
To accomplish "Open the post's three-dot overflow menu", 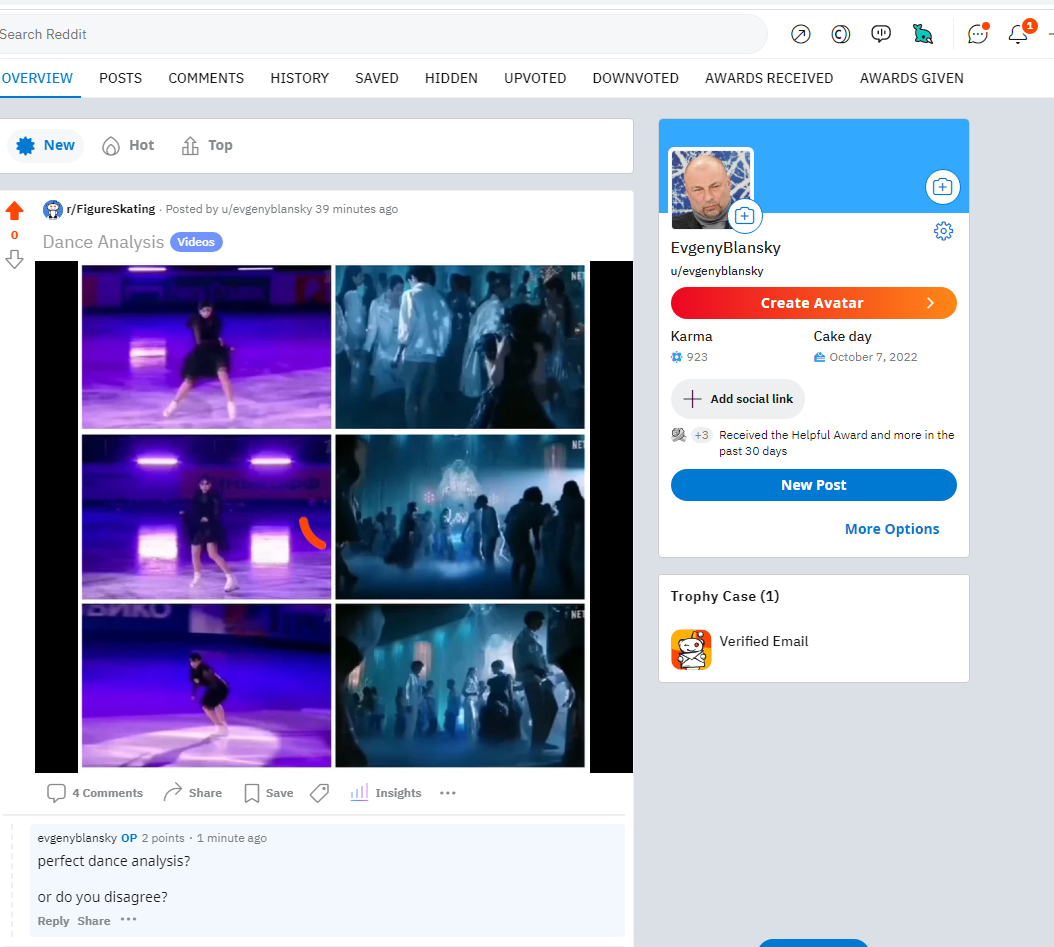I will pyautogui.click(x=448, y=793).
